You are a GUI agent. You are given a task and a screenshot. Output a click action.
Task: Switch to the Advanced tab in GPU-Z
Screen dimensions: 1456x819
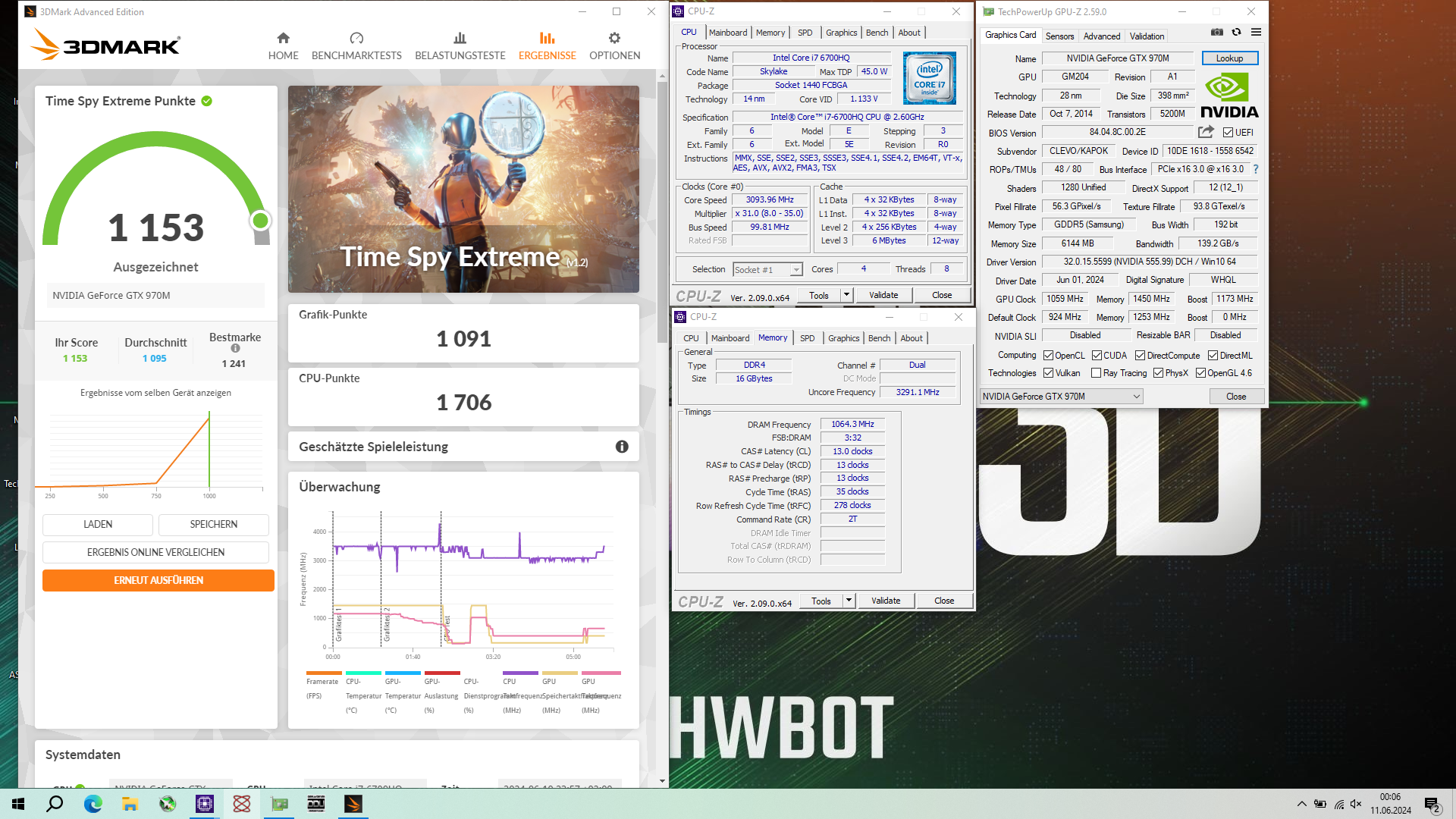point(1101,36)
